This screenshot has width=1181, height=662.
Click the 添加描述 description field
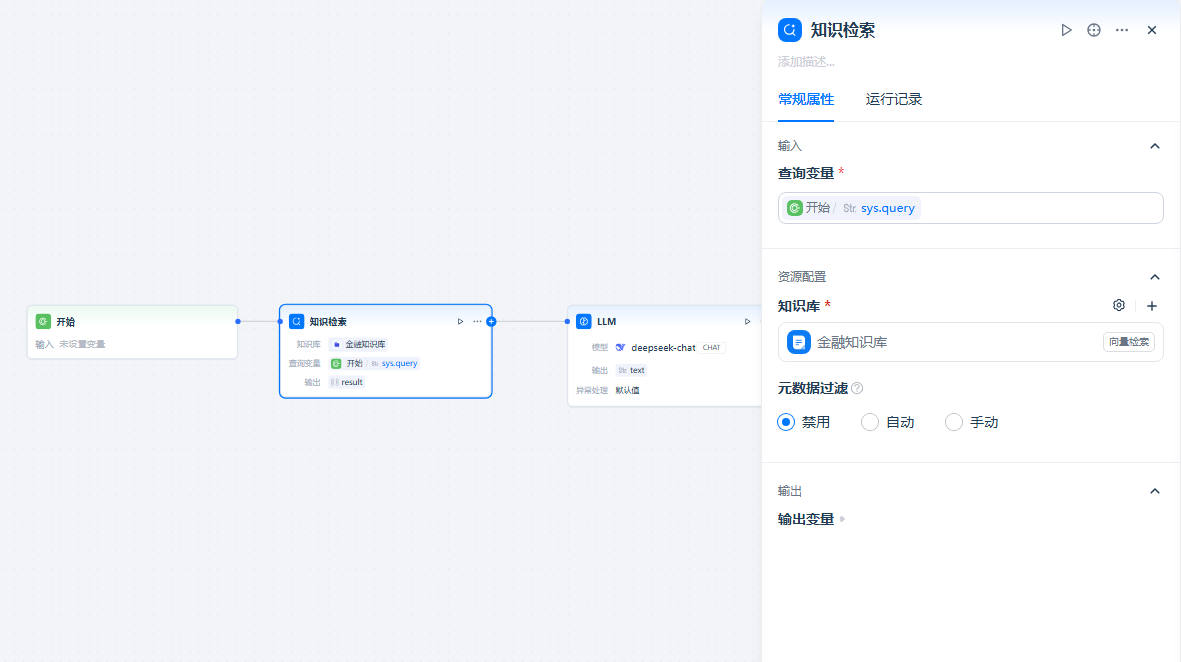[808, 60]
